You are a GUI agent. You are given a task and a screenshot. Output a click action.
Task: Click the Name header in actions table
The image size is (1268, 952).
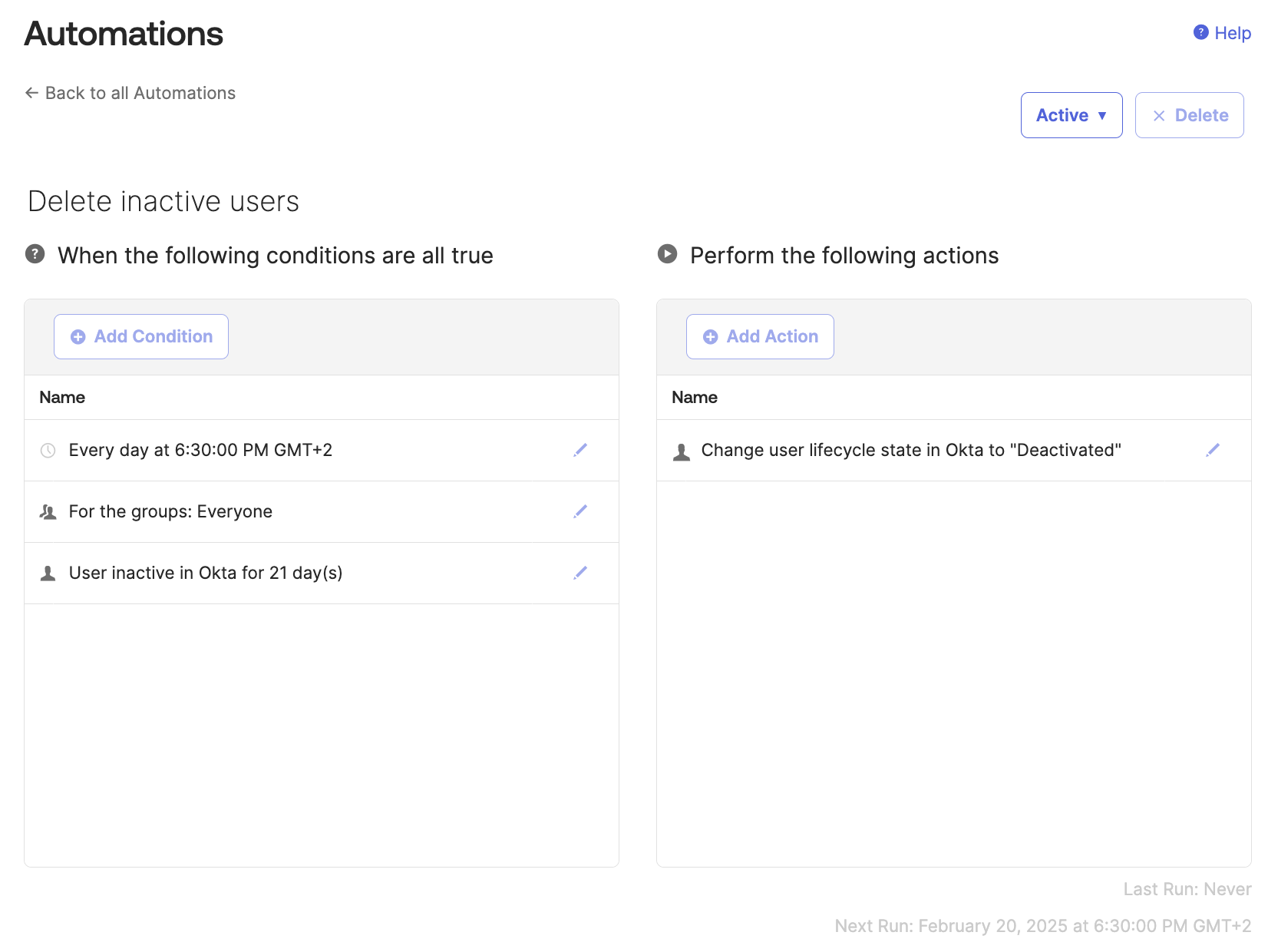pyautogui.click(x=695, y=397)
